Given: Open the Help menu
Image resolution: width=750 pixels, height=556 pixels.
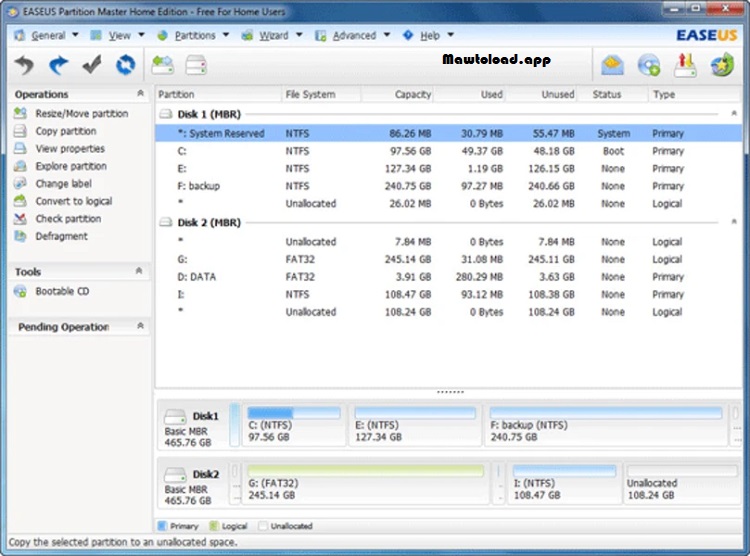Looking at the screenshot, I should point(428,35).
